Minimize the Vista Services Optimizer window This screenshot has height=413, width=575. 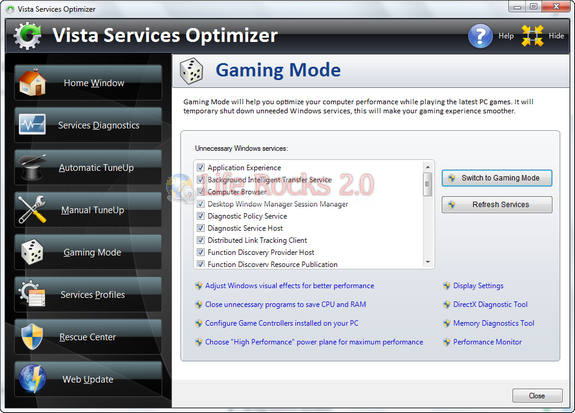(x=517, y=7)
